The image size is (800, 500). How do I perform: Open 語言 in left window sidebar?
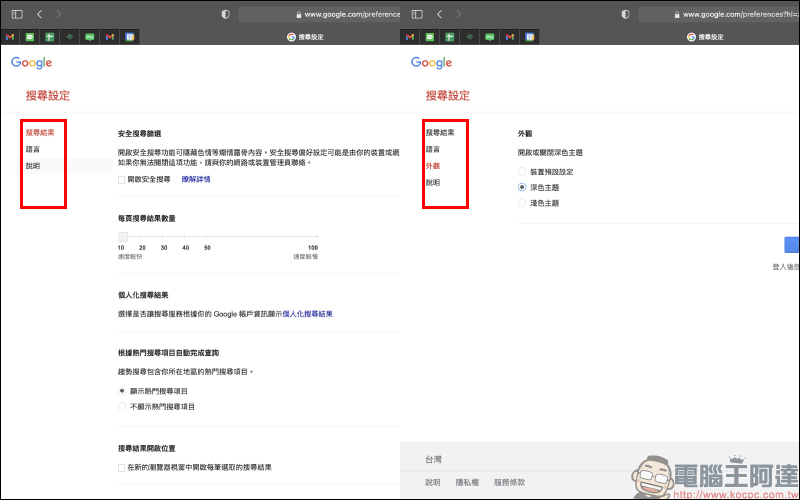(33, 149)
